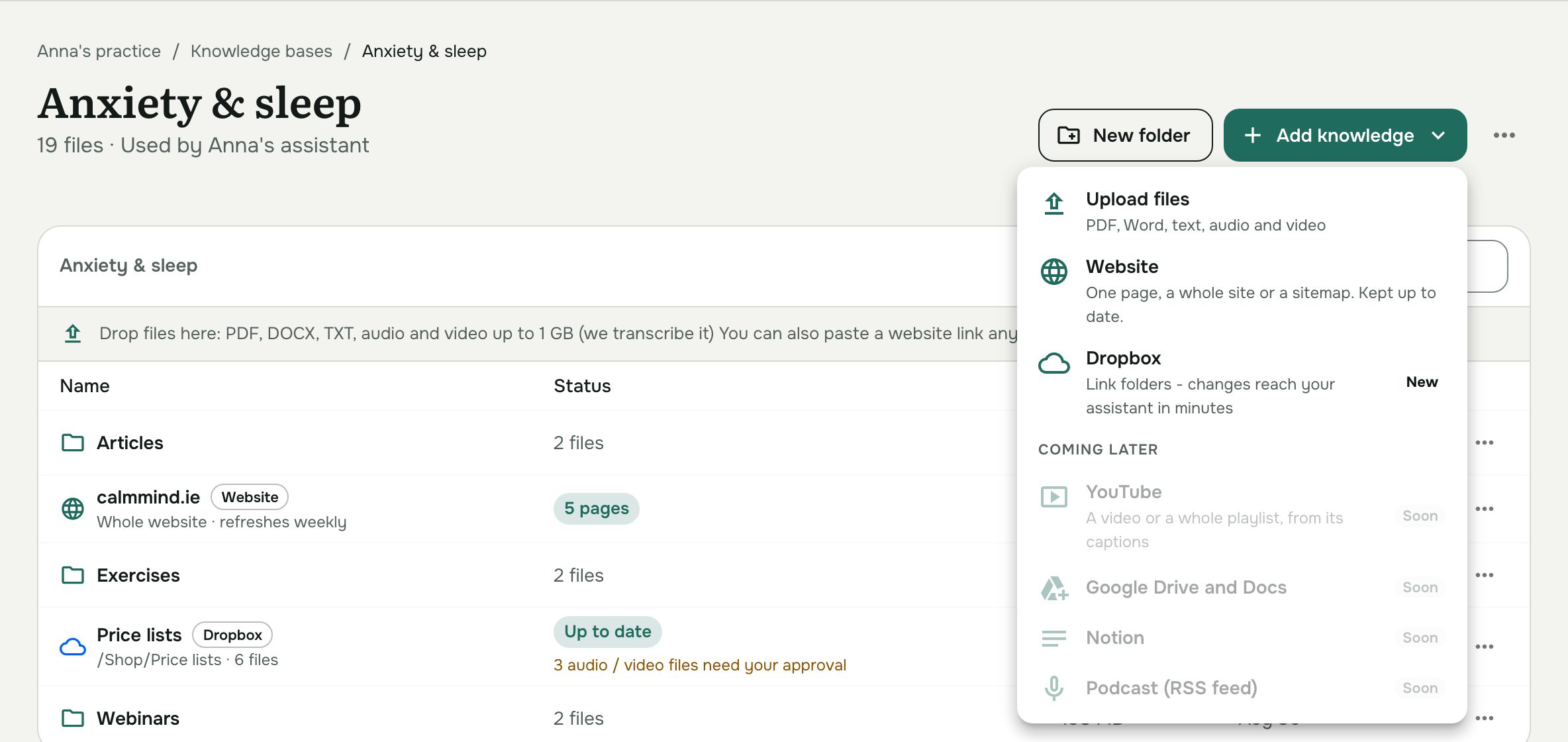Viewport: 1568px width, 742px height.
Task: Click the upload icon in the drop files banner
Action: (73, 333)
